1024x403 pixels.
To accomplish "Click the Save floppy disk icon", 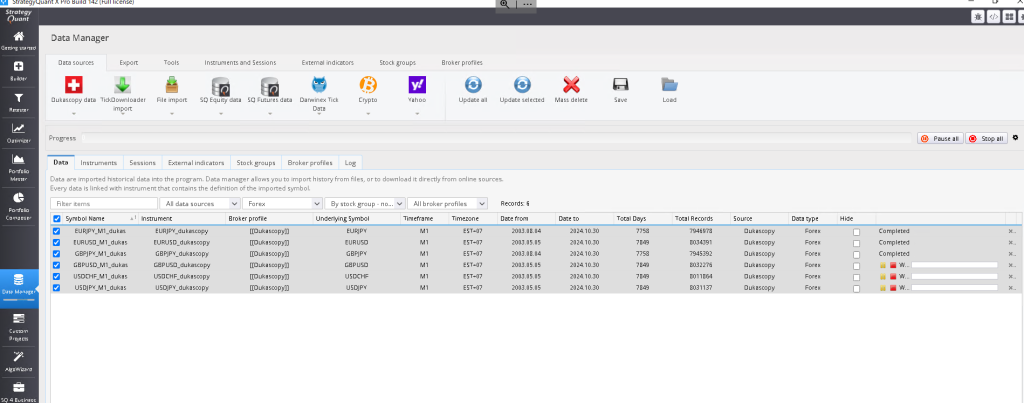I will point(620,85).
